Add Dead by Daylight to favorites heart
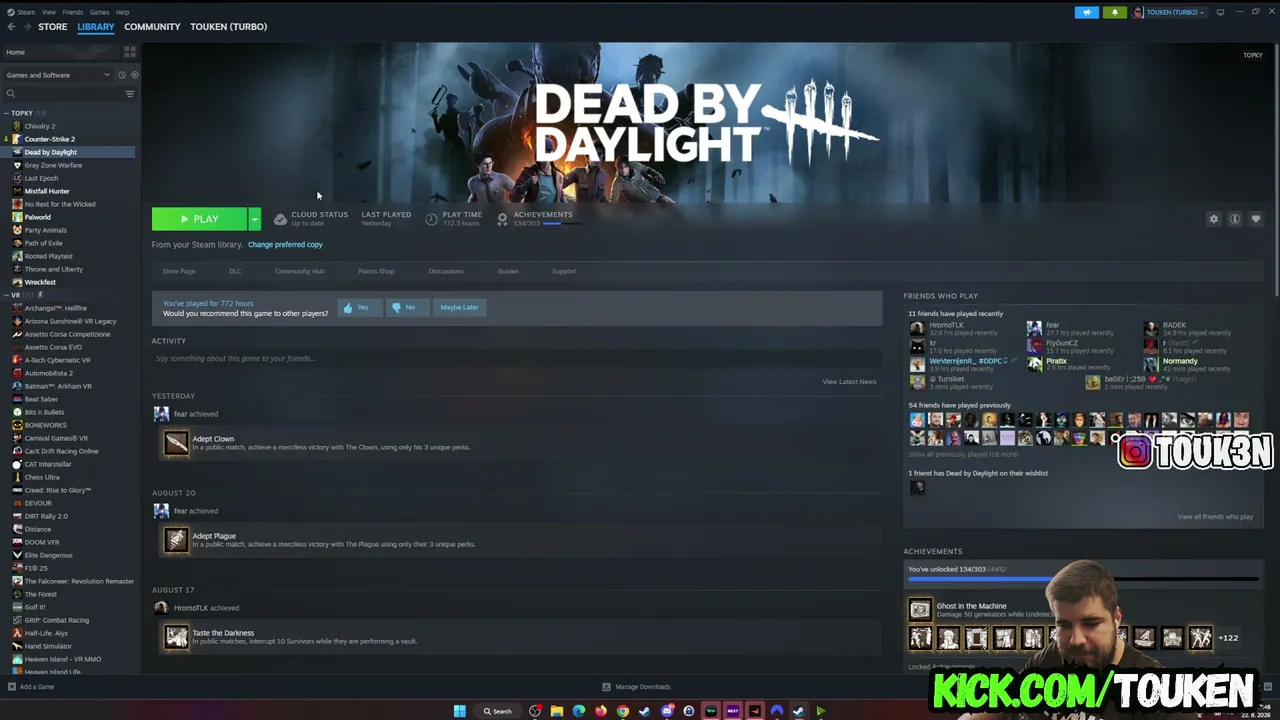1280x720 pixels. tap(1256, 219)
